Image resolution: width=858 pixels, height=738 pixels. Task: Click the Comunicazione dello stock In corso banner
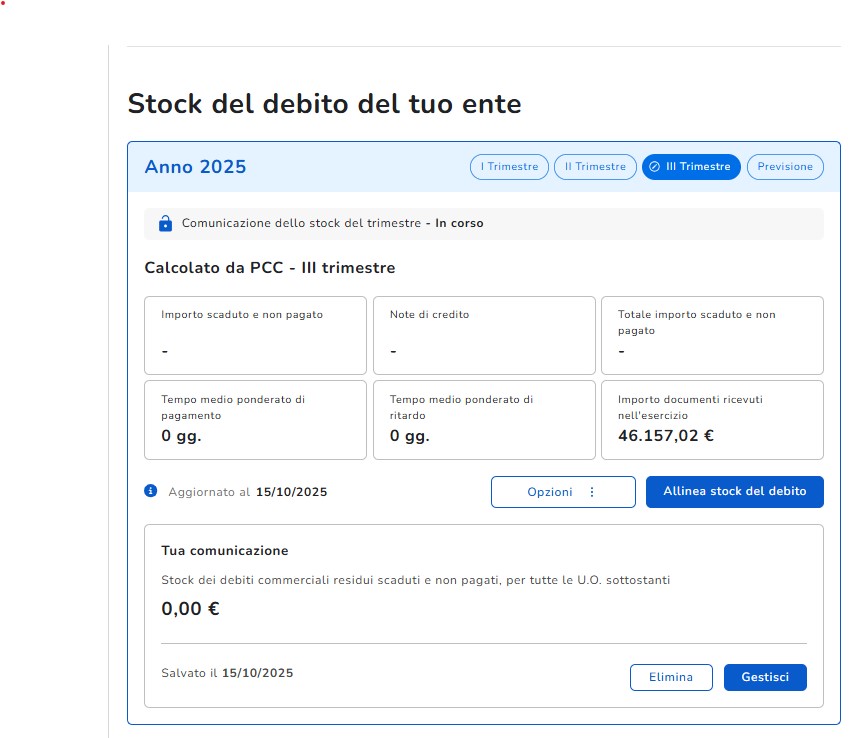[x=484, y=224]
